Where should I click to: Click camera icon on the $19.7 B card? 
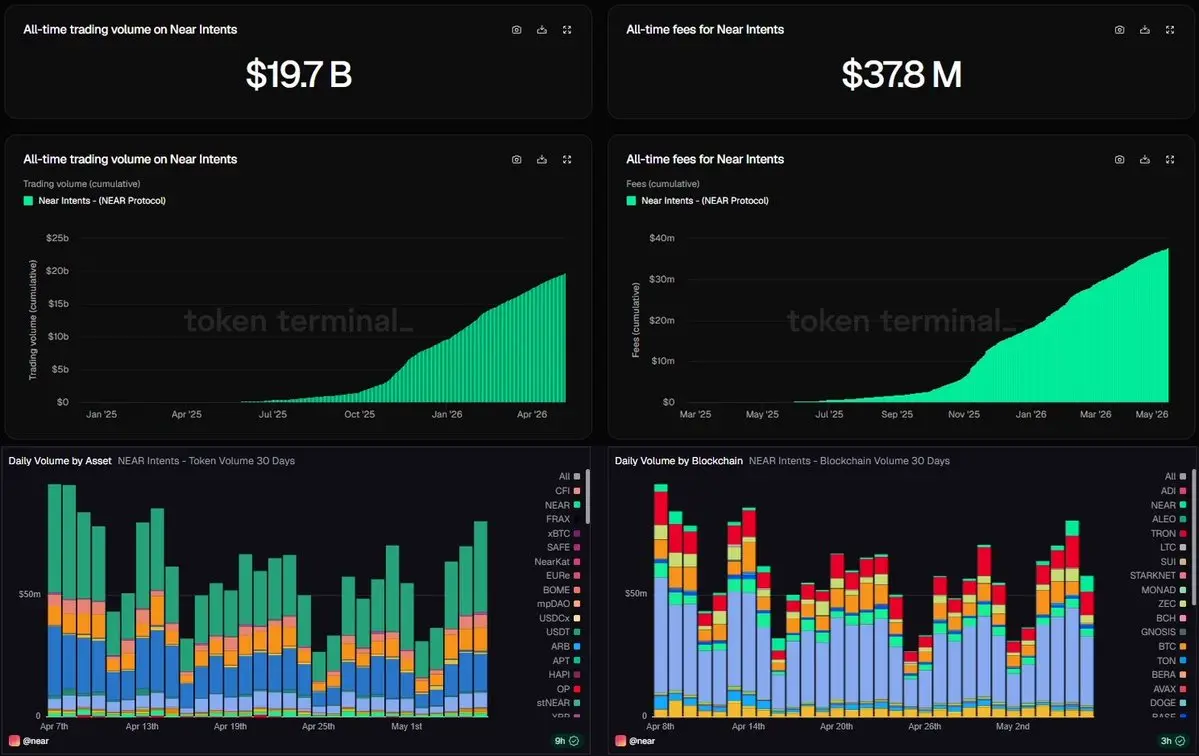click(x=517, y=30)
